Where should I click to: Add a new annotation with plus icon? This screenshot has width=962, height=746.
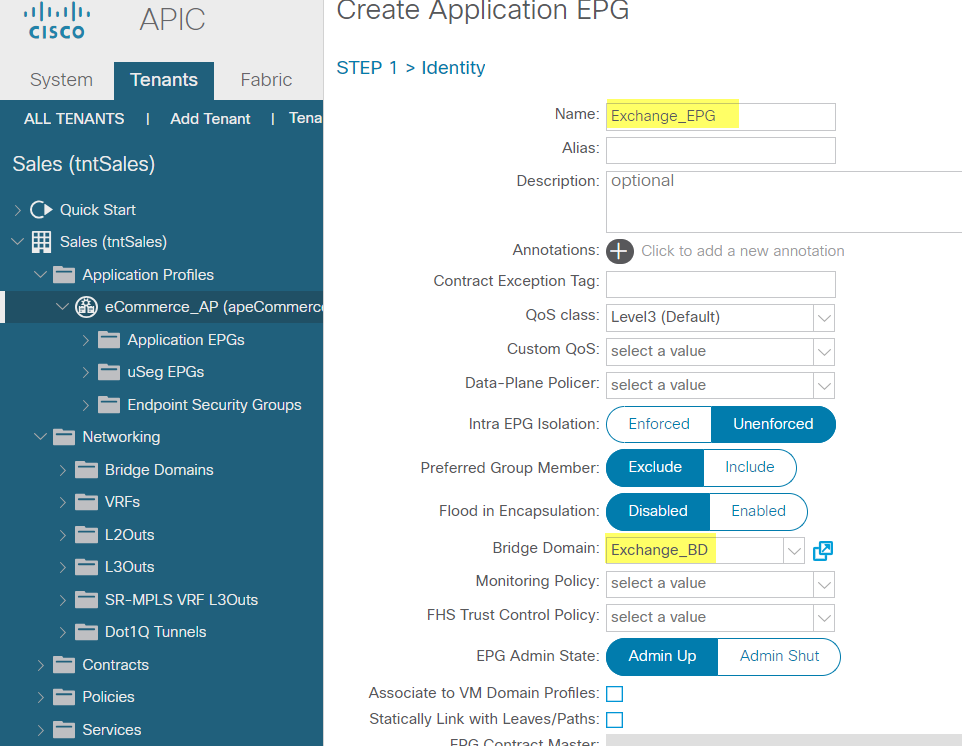click(x=620, y=252)
